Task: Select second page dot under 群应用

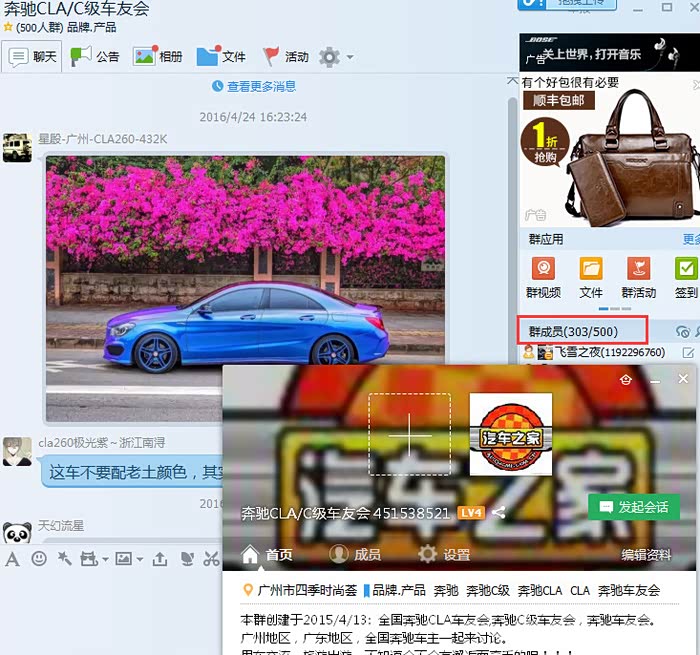Action: [615, 309]
